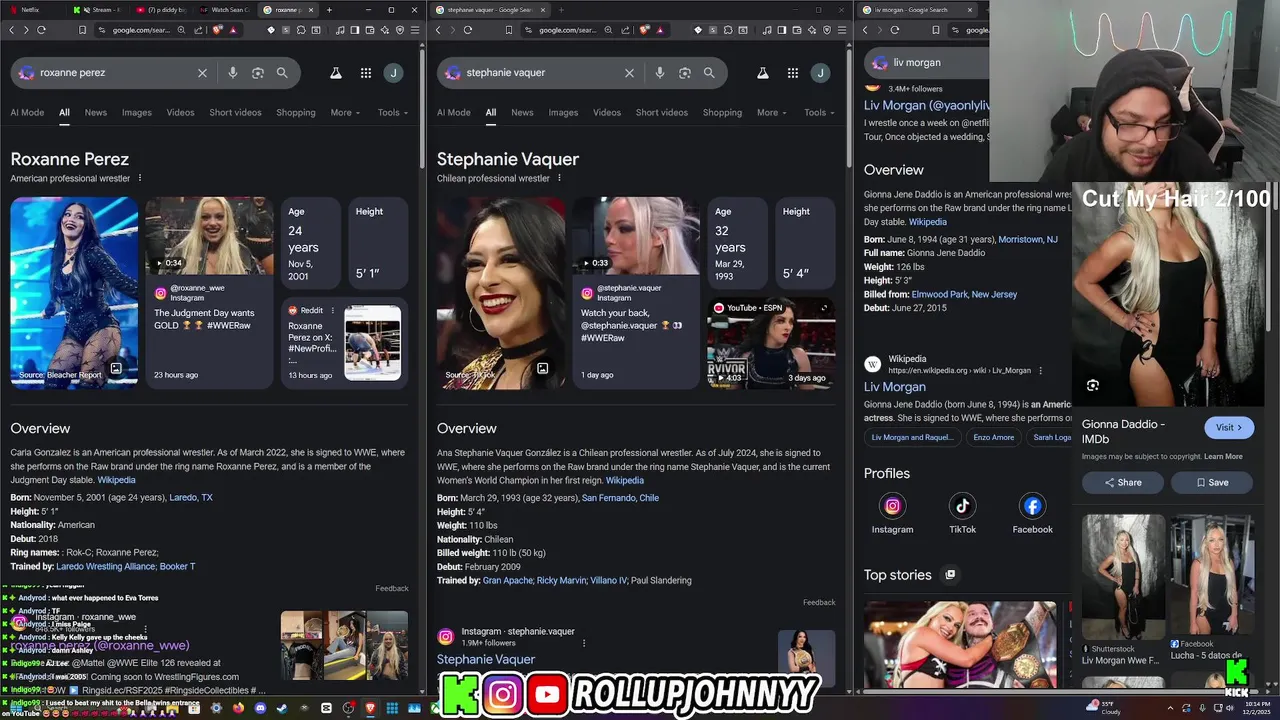Select News tab in stephanie vaquer window
This screenshot has width=1280, height=720.
point(522,113)
